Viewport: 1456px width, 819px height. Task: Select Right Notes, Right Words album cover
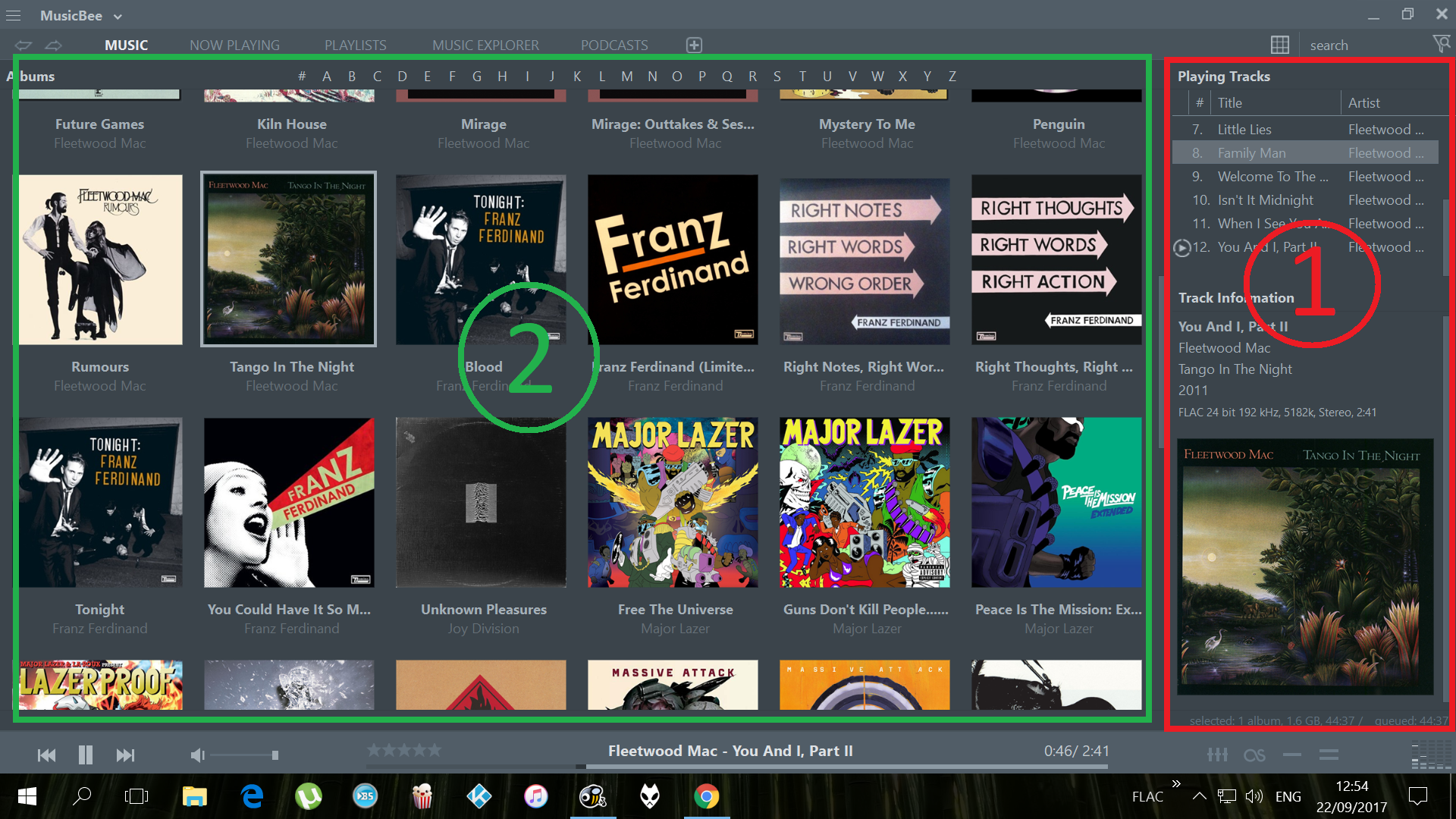[864, 260]
